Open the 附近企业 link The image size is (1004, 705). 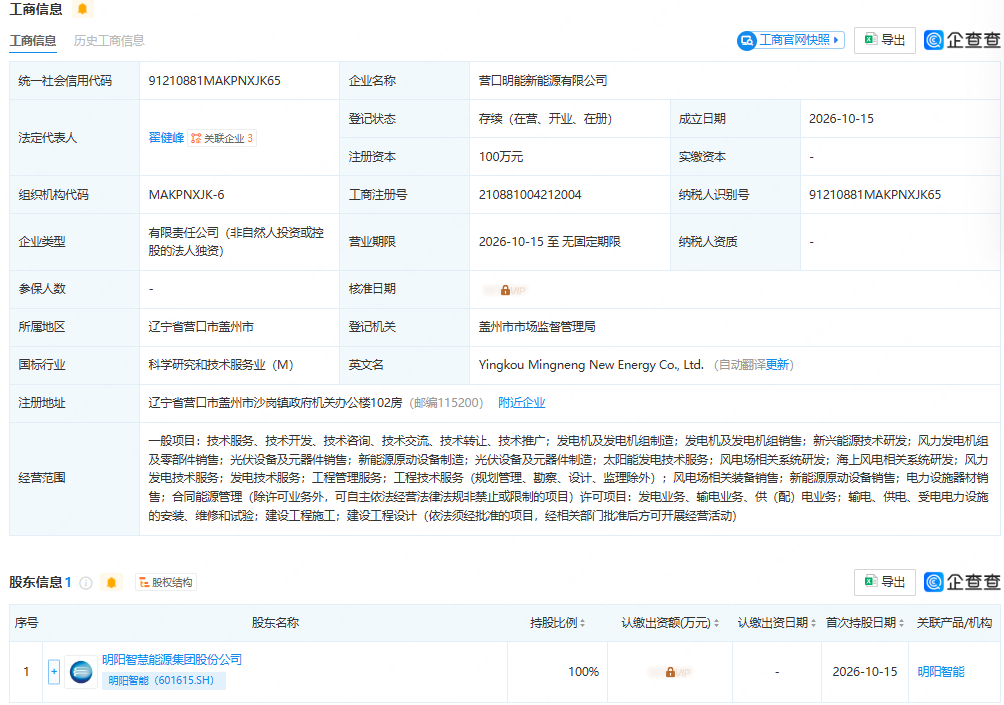tap(521, 403)
